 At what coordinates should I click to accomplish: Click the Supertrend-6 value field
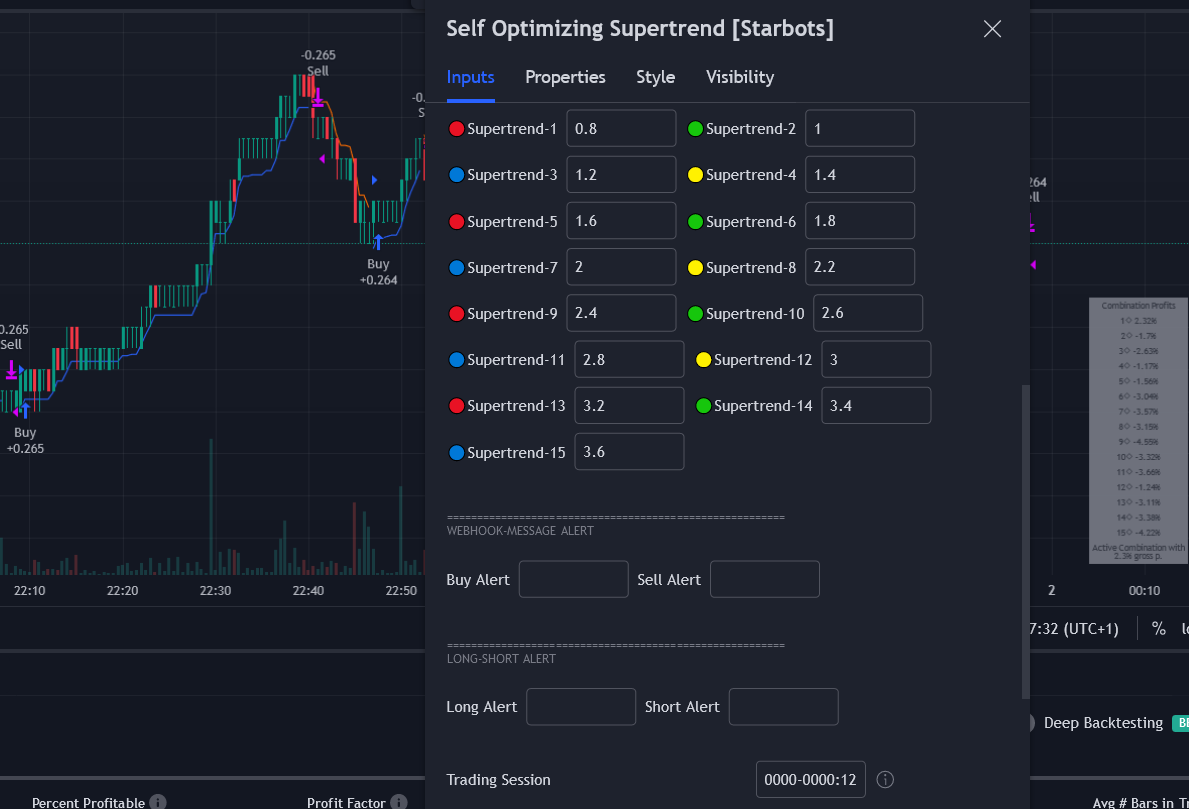coord(860,221)
